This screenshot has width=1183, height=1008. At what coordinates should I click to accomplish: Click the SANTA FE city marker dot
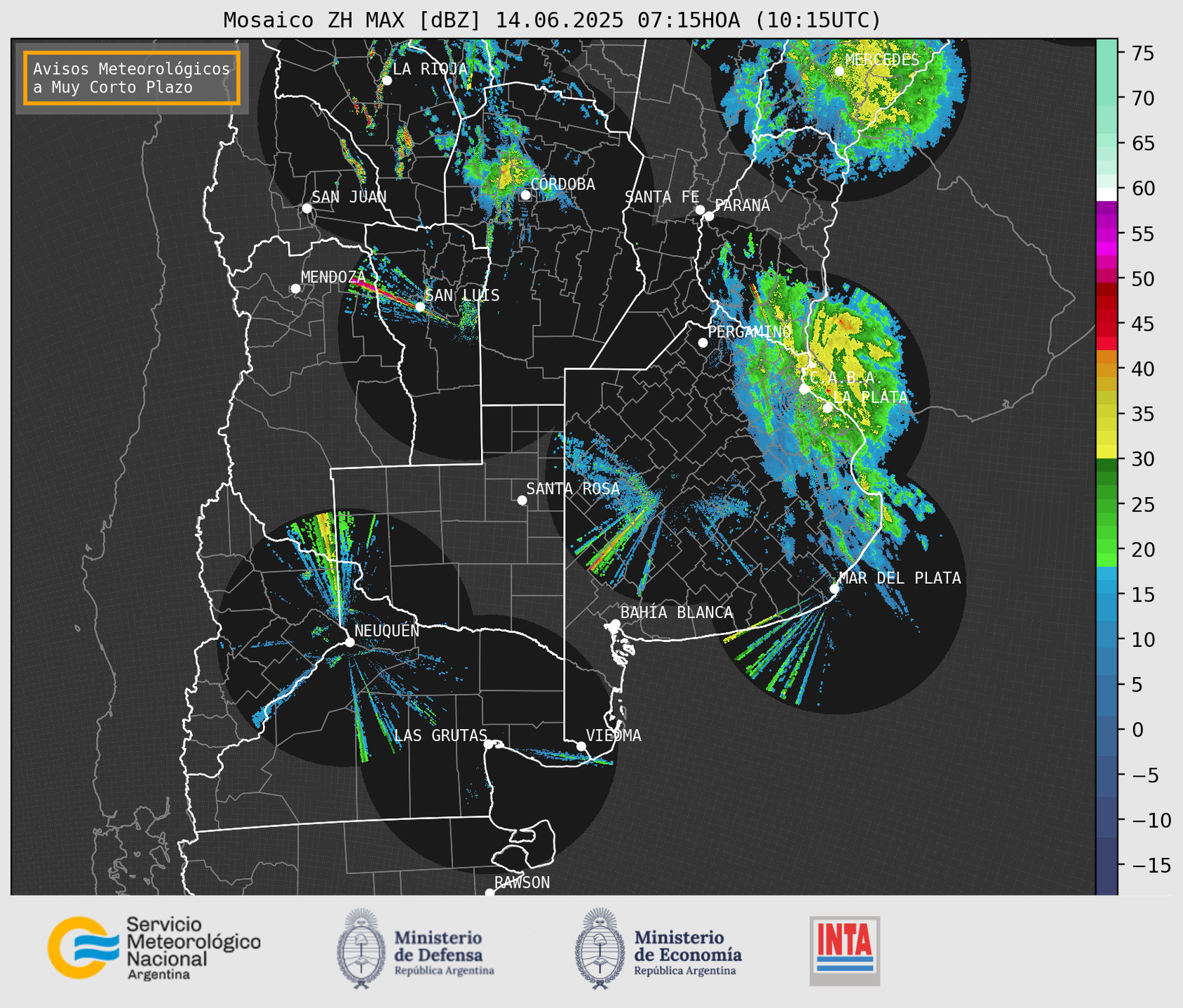click(700, 210)
